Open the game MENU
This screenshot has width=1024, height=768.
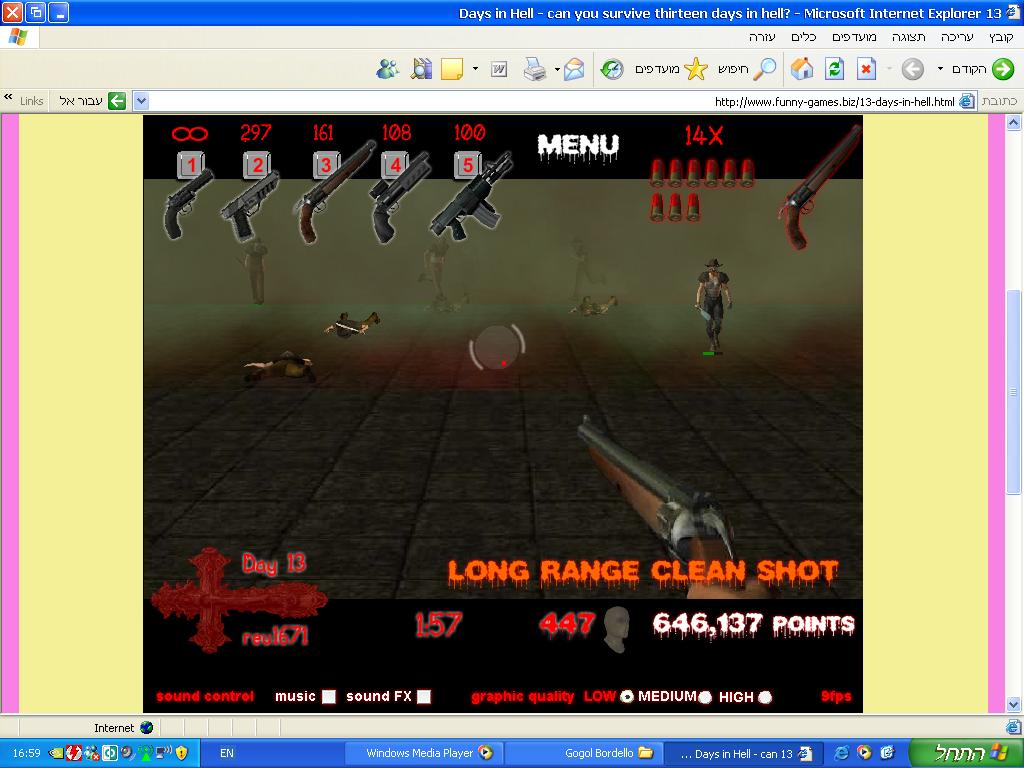[x=578, y=146]
